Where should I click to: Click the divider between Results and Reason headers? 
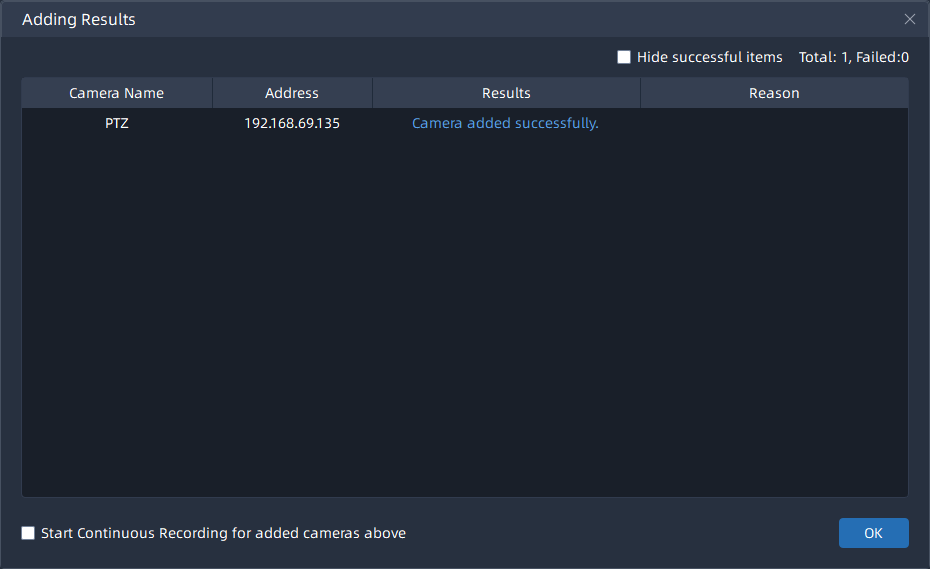coord(640,93)
